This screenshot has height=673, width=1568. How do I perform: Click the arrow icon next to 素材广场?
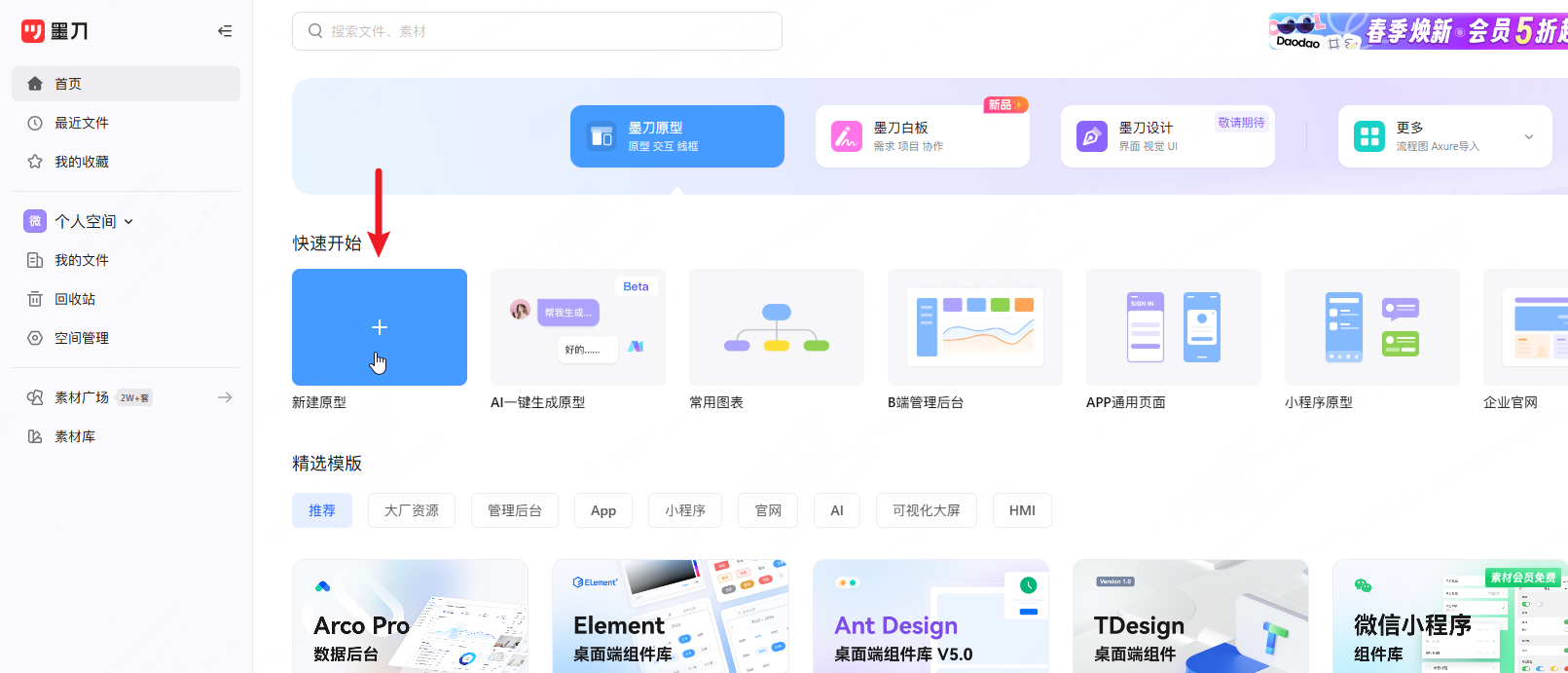click(225, 397)
